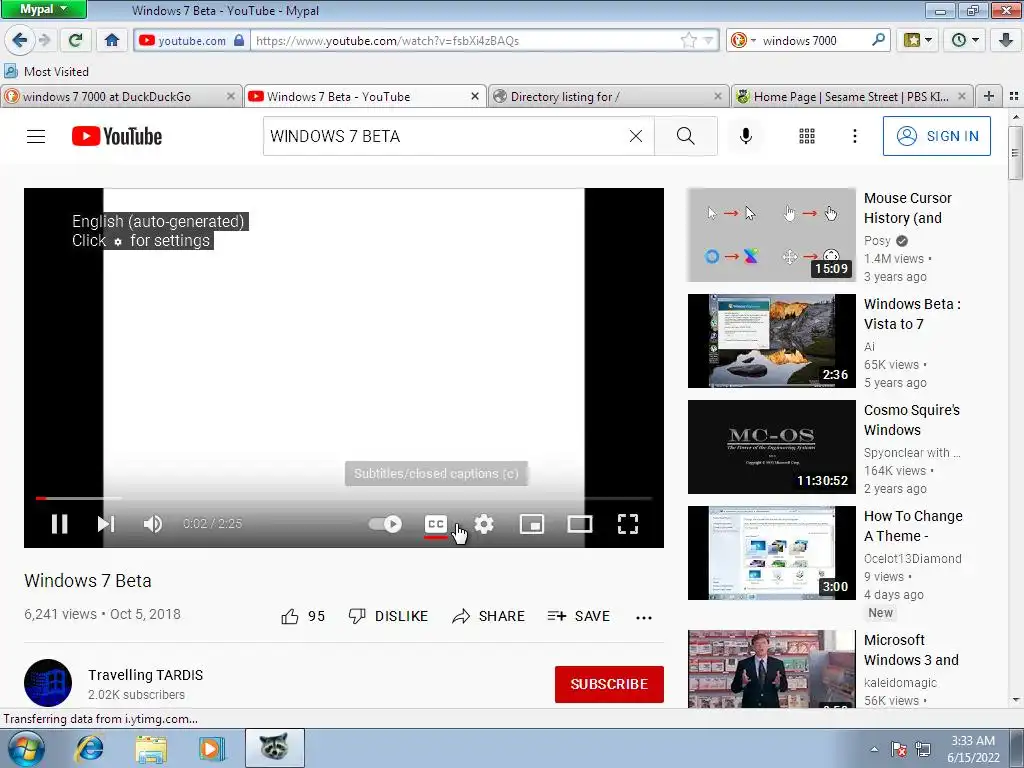Toggle theater mode
The height and width of the screenshot is (768, 1024).
[579, 524]
